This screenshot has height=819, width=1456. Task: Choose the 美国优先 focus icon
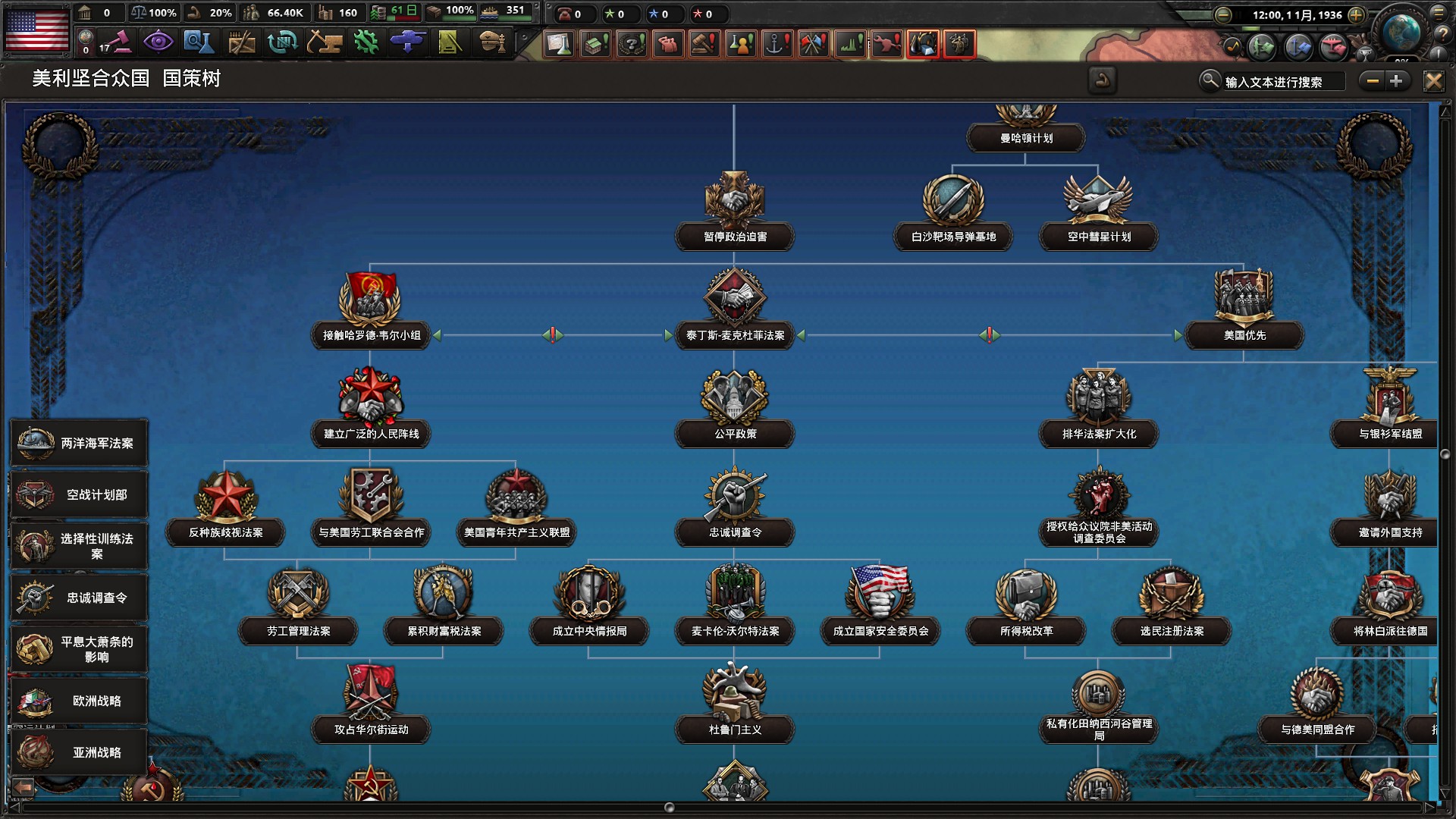point(1244,297)
